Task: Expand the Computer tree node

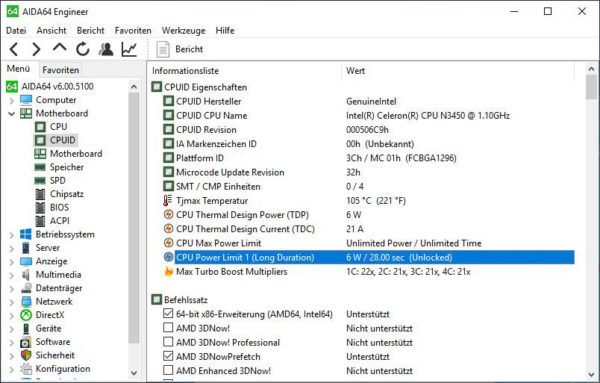Action: (11, 100)
